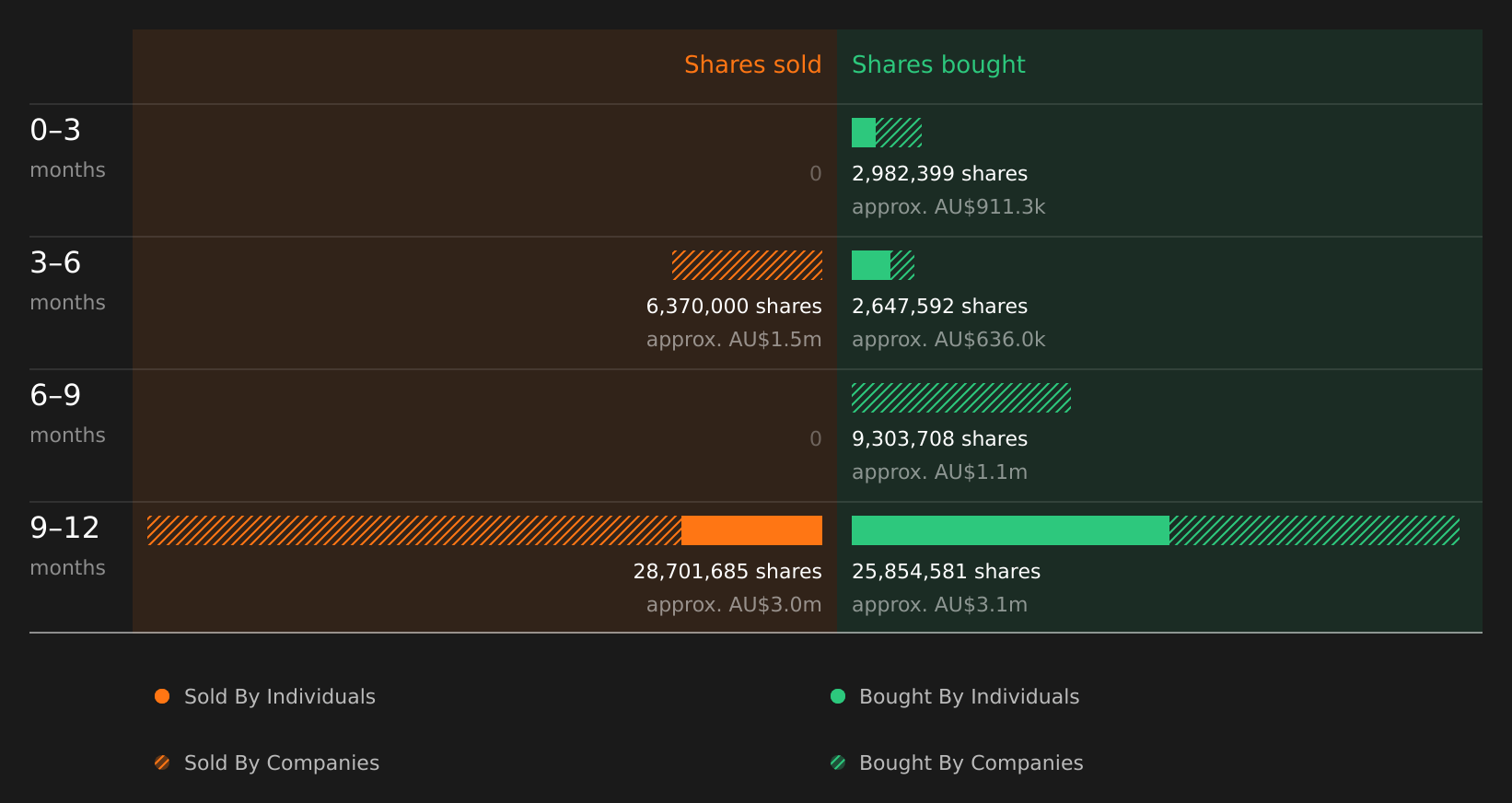Click the approx. AU$636.0k value
Image resolution: width=1512 pixels, height=803 pixels.
pos(948,340)
